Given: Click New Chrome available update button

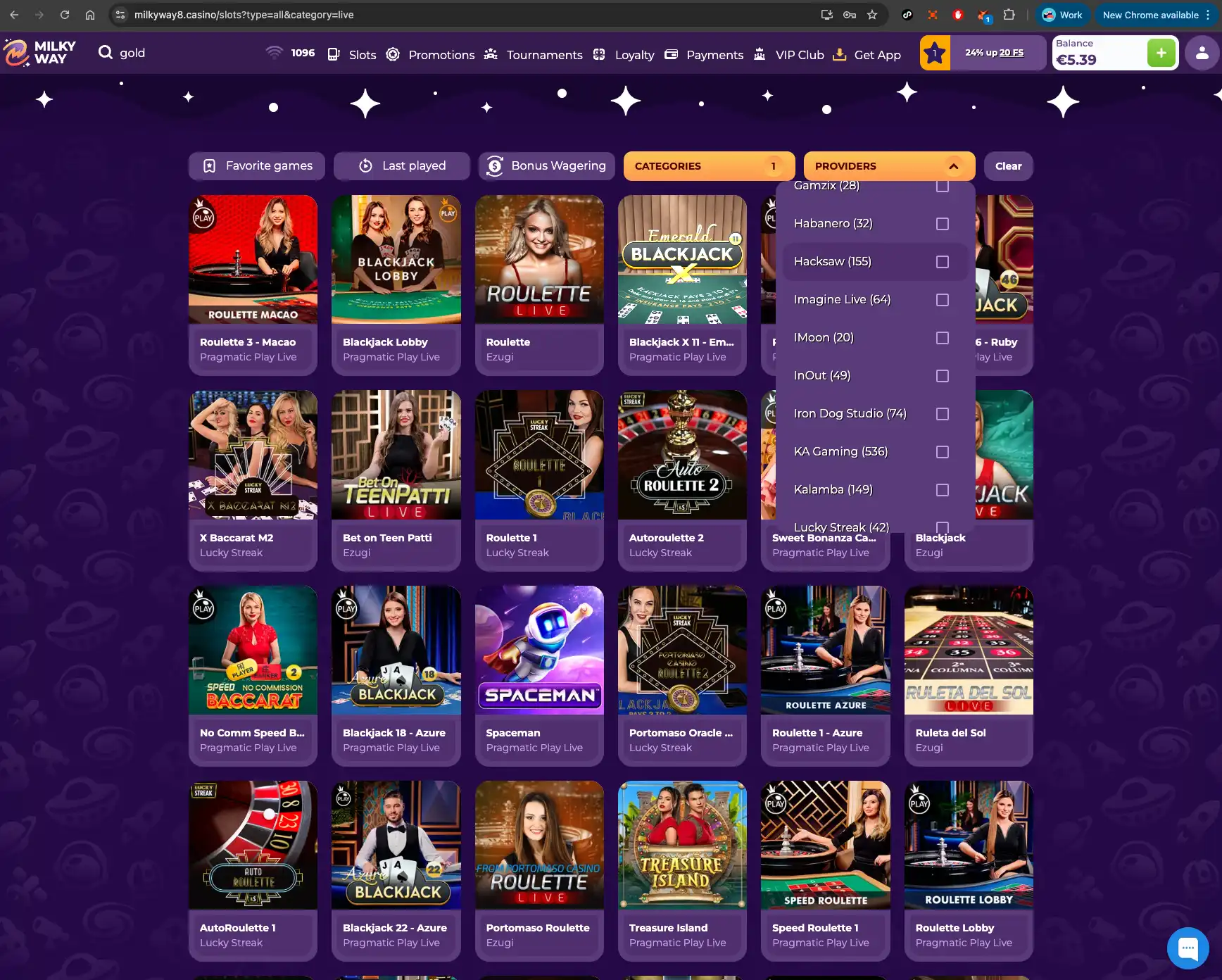Looking at the screenshot, I should pos(1156,15).
